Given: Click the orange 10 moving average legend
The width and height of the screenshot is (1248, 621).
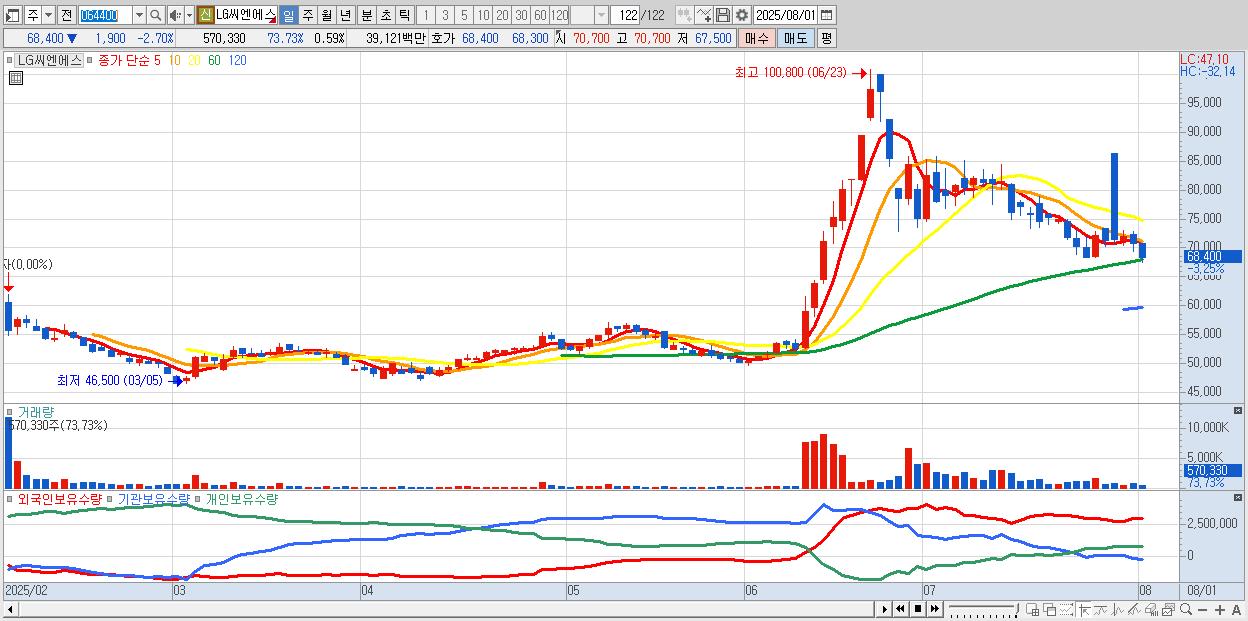Looking at the screenshot, I should click(x=175, y=60).
